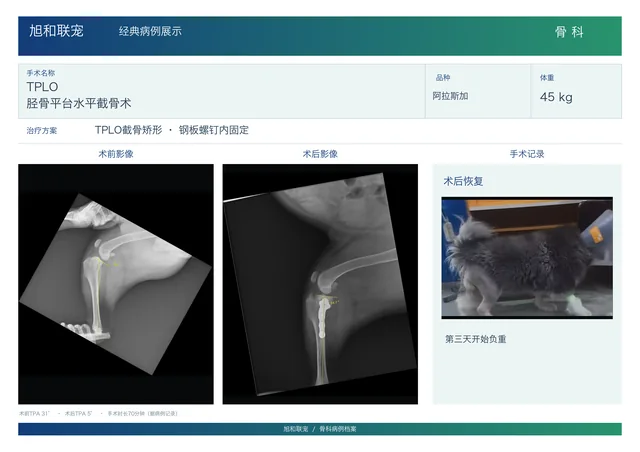Screen dimensions: 640x452
Task: Open the post-operative X-ray with plate
Action: click(320, 284)
